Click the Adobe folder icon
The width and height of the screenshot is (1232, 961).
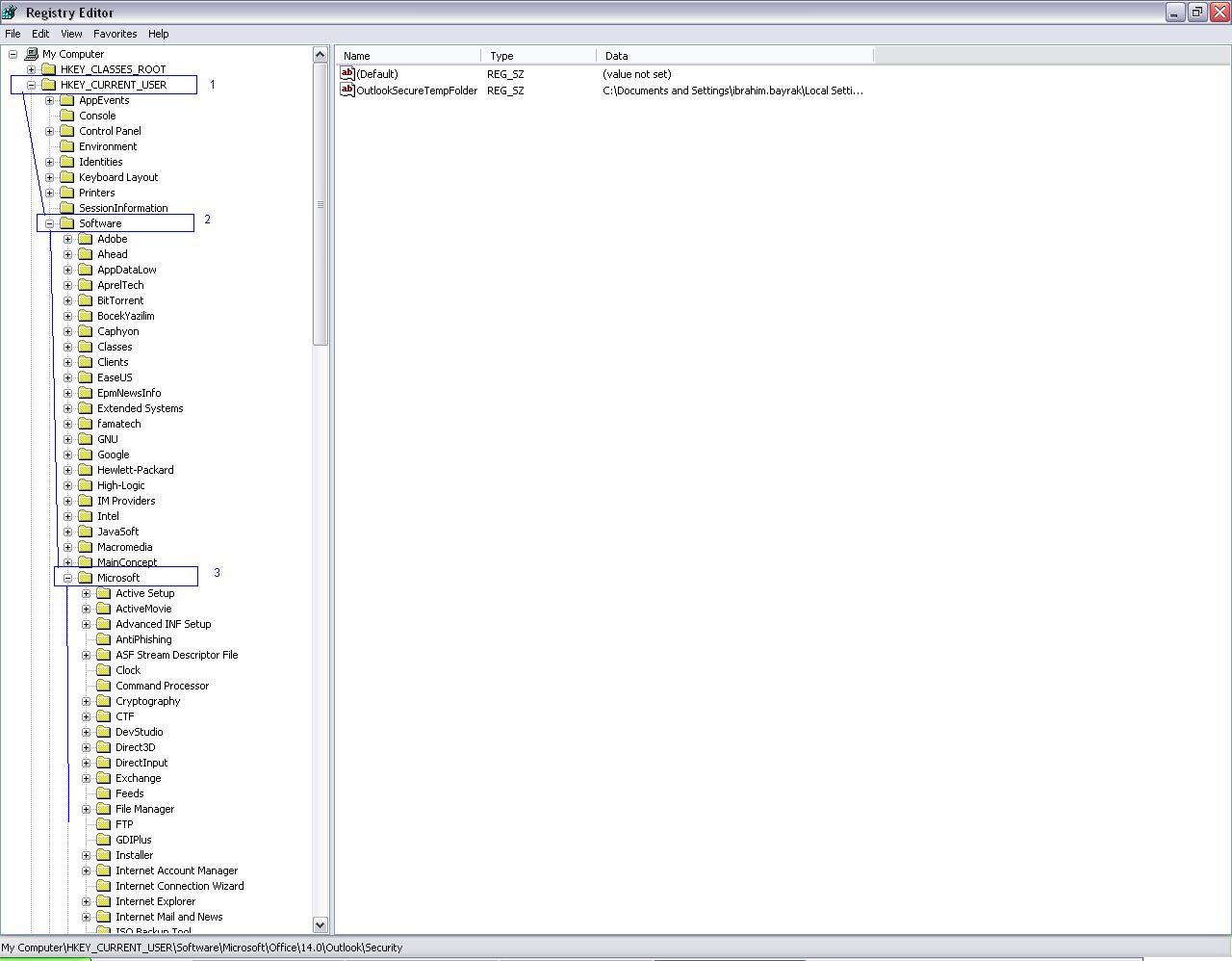point(86,239)
